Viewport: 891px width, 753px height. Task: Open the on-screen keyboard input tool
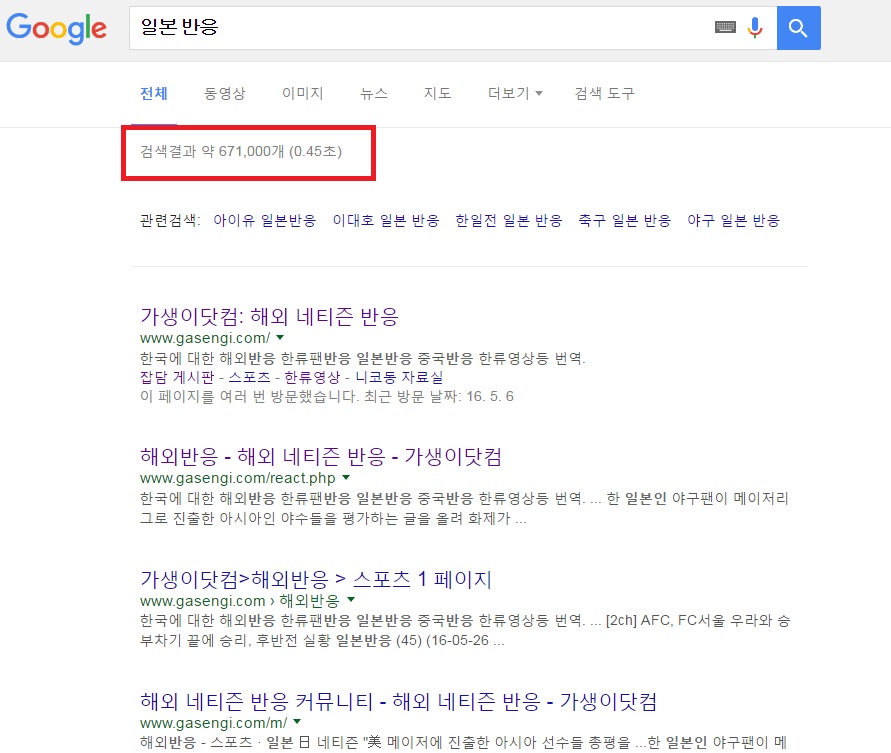[x=725, y=28]
